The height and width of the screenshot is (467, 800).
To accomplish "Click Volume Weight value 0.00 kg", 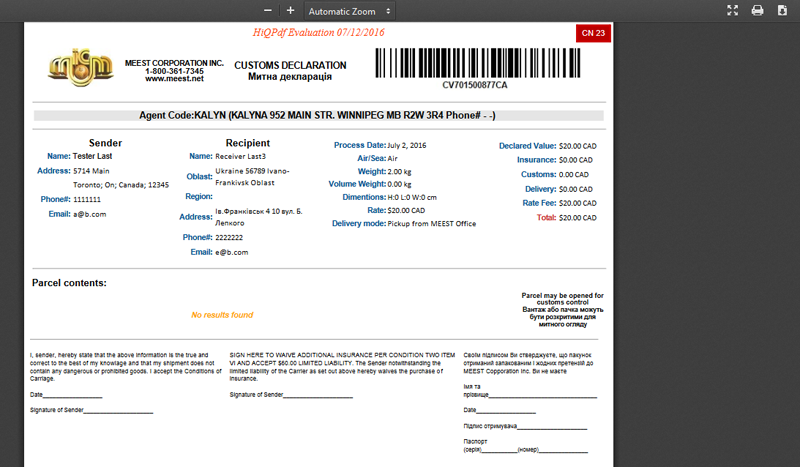I will (399, 184).
